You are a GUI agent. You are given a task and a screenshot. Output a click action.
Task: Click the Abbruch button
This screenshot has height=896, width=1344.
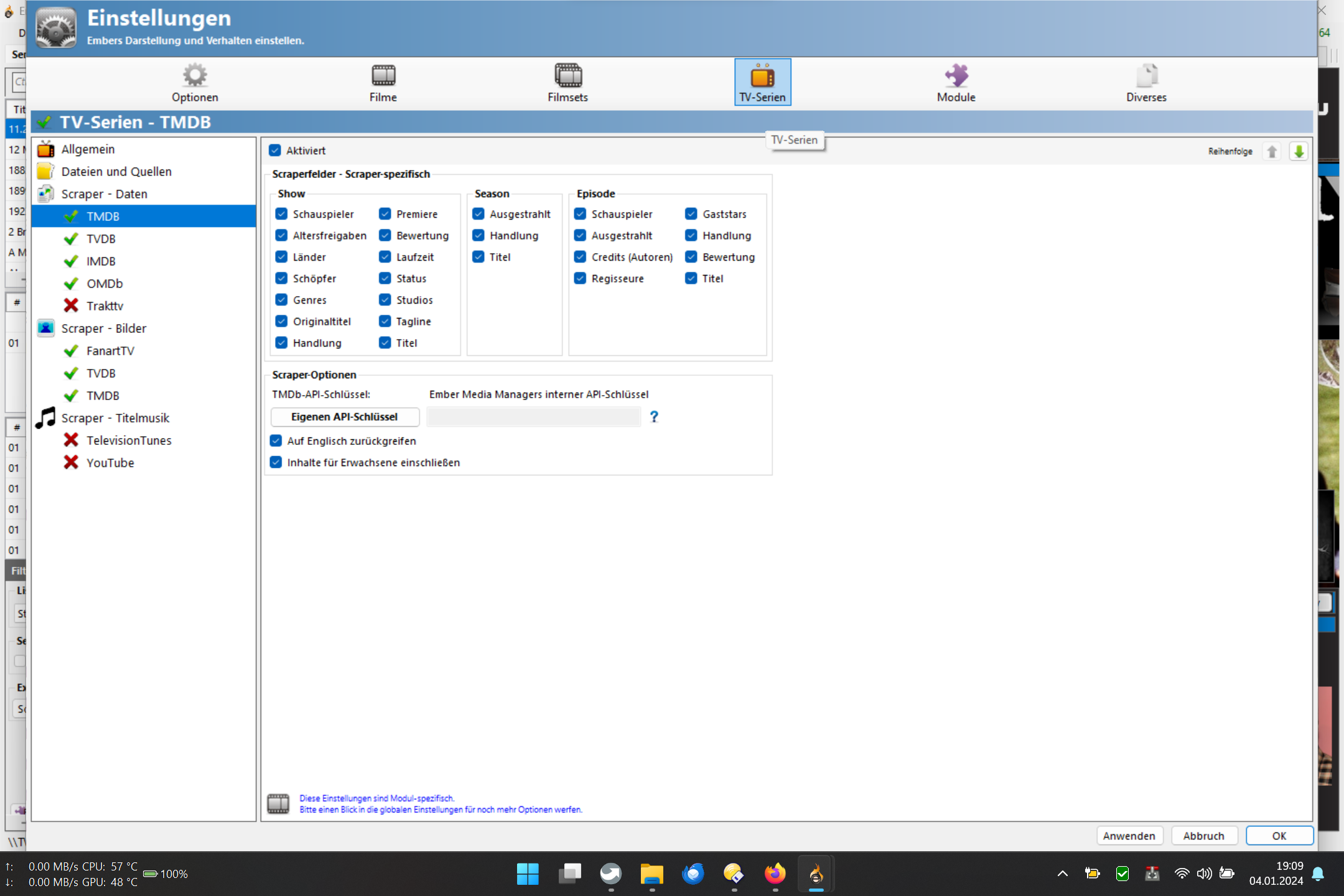click(1204, 836)
